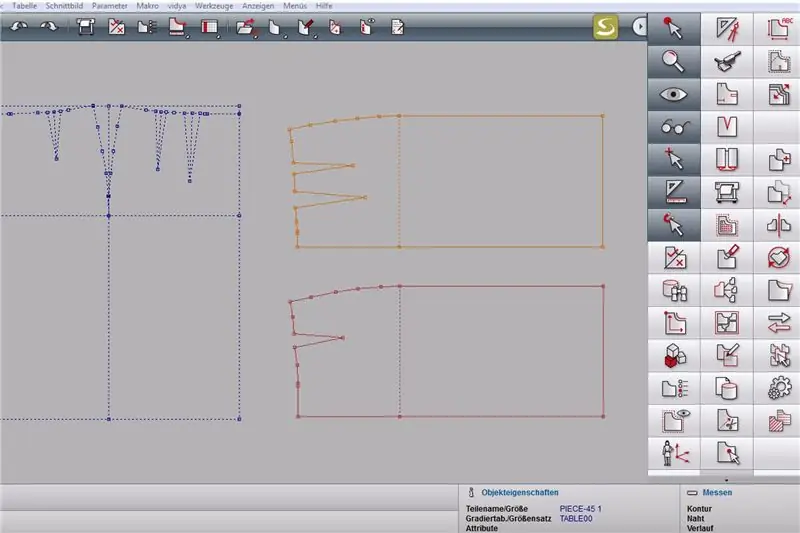Expand the tool panel bottom arrow

[727, 479]
